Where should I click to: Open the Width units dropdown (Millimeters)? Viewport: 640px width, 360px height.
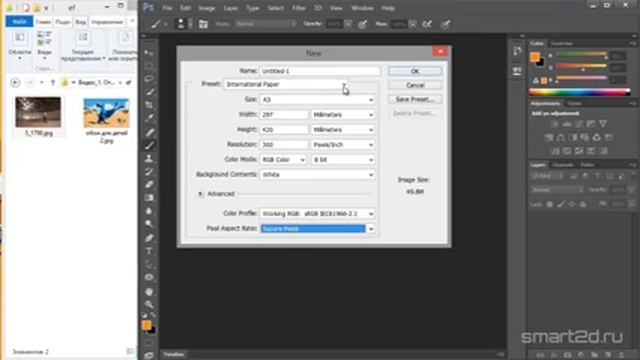point(343,115)
